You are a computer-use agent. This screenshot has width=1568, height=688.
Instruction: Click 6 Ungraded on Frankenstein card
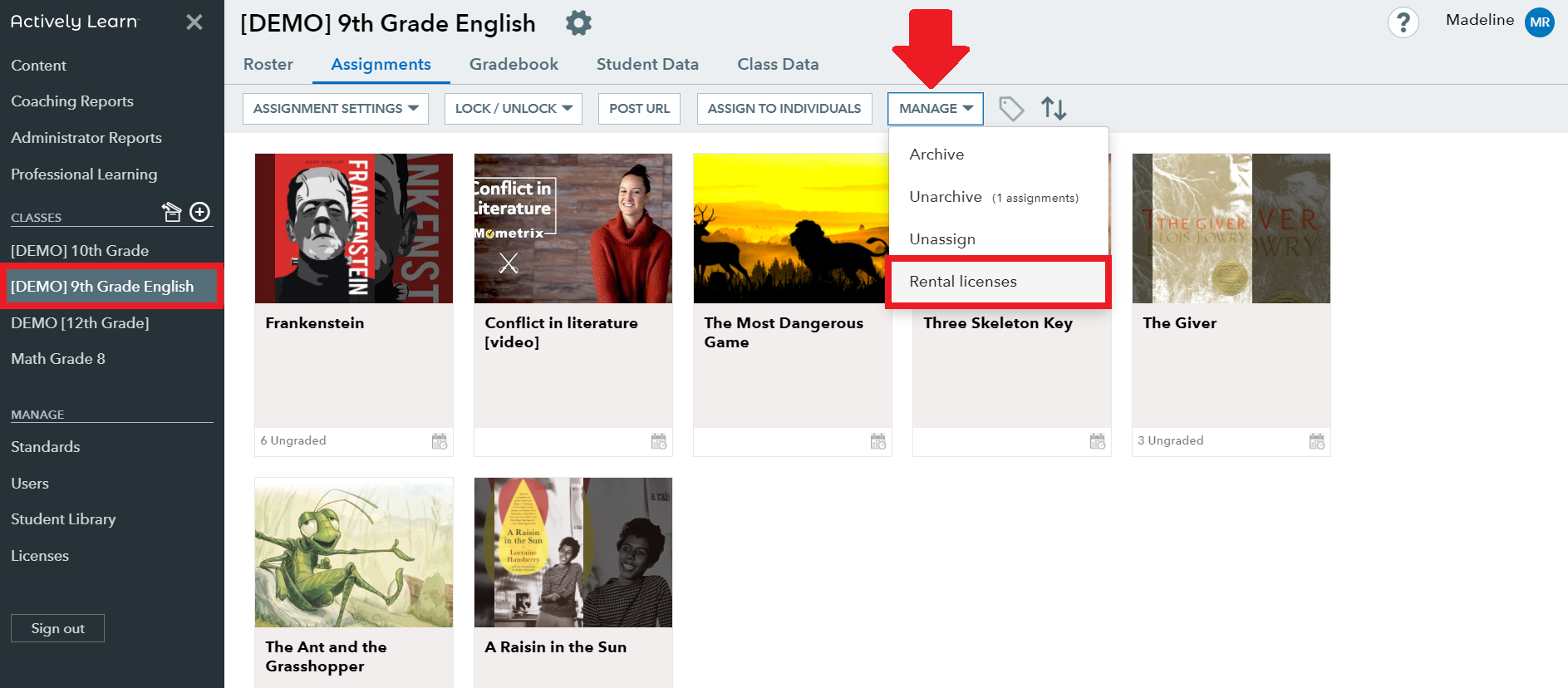pyautogui.click(x=293, y=441)
